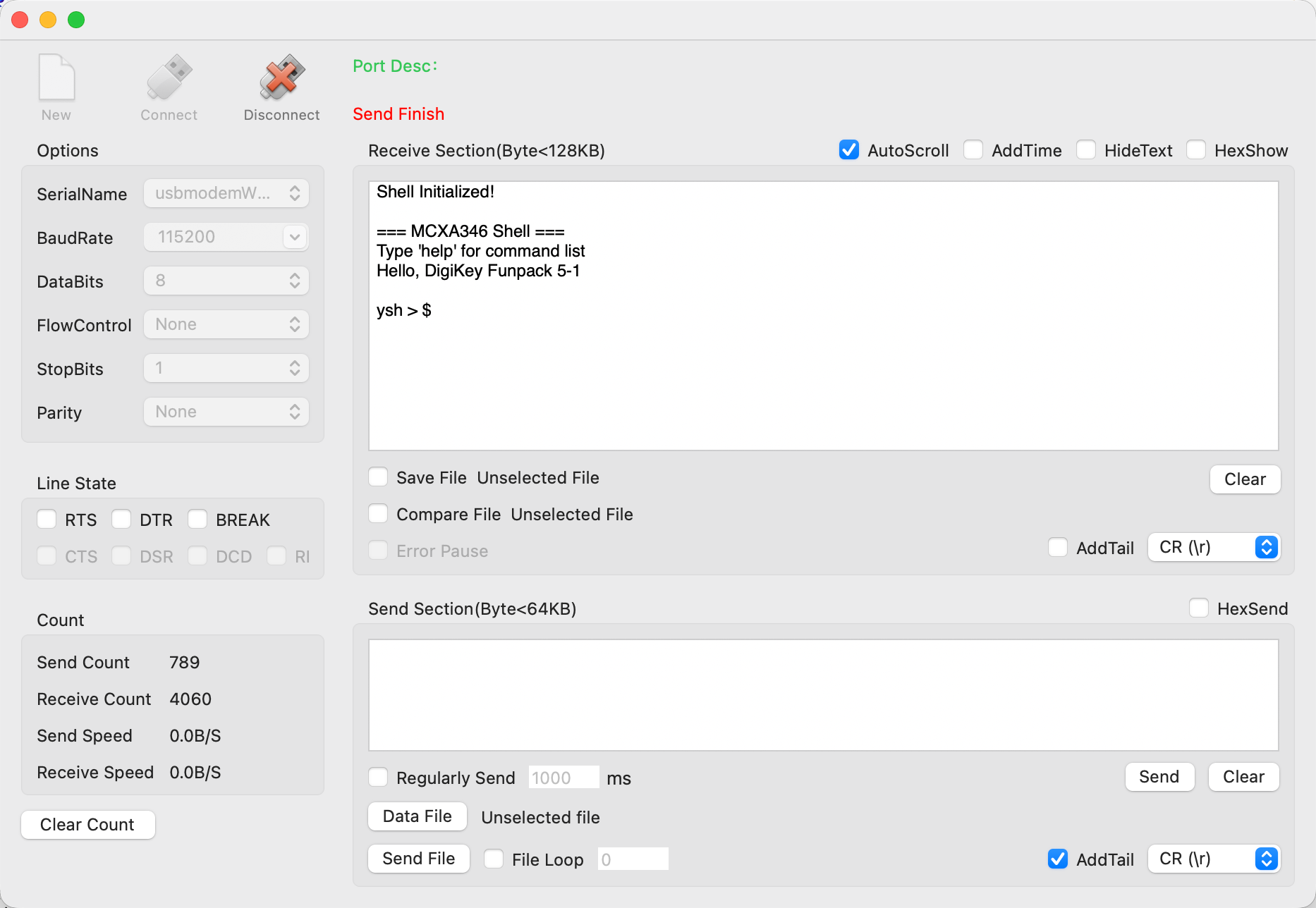The height and width of the screenshot is (908, 1316).
Task: Click Clear in the Receive Section
Action: click(x=1245, y=479)
